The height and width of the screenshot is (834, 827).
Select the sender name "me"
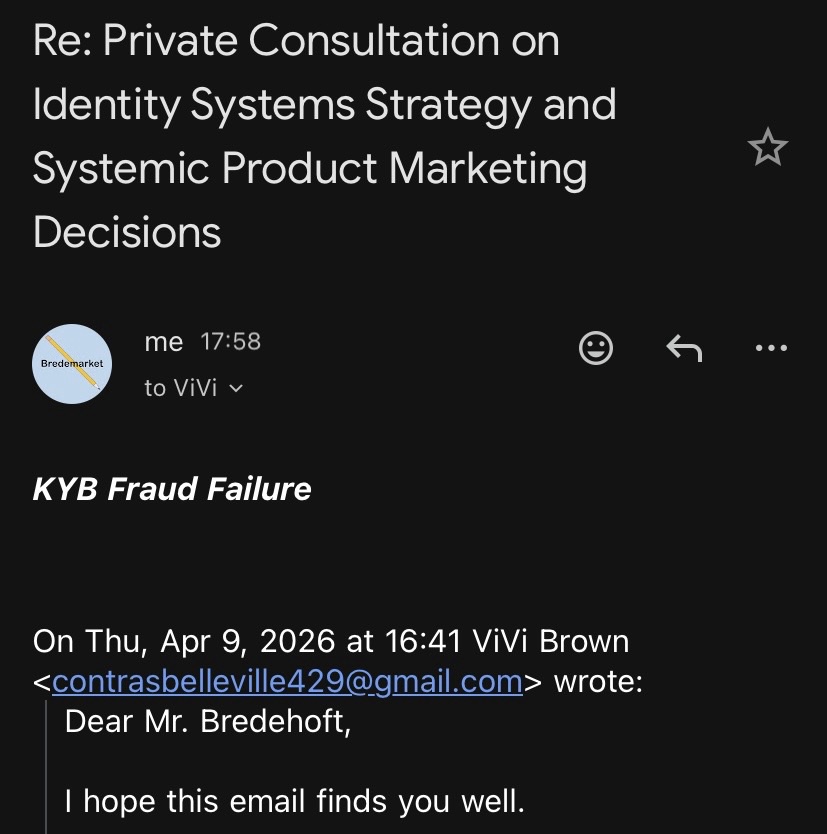pos(164,342)
